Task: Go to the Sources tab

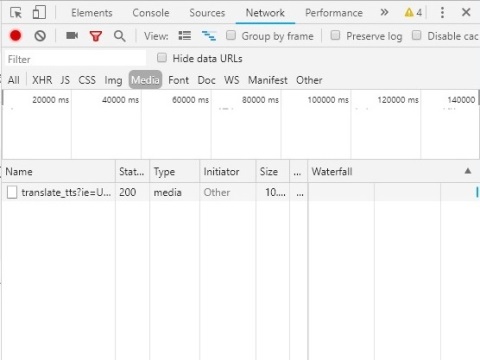Action: 207,13
